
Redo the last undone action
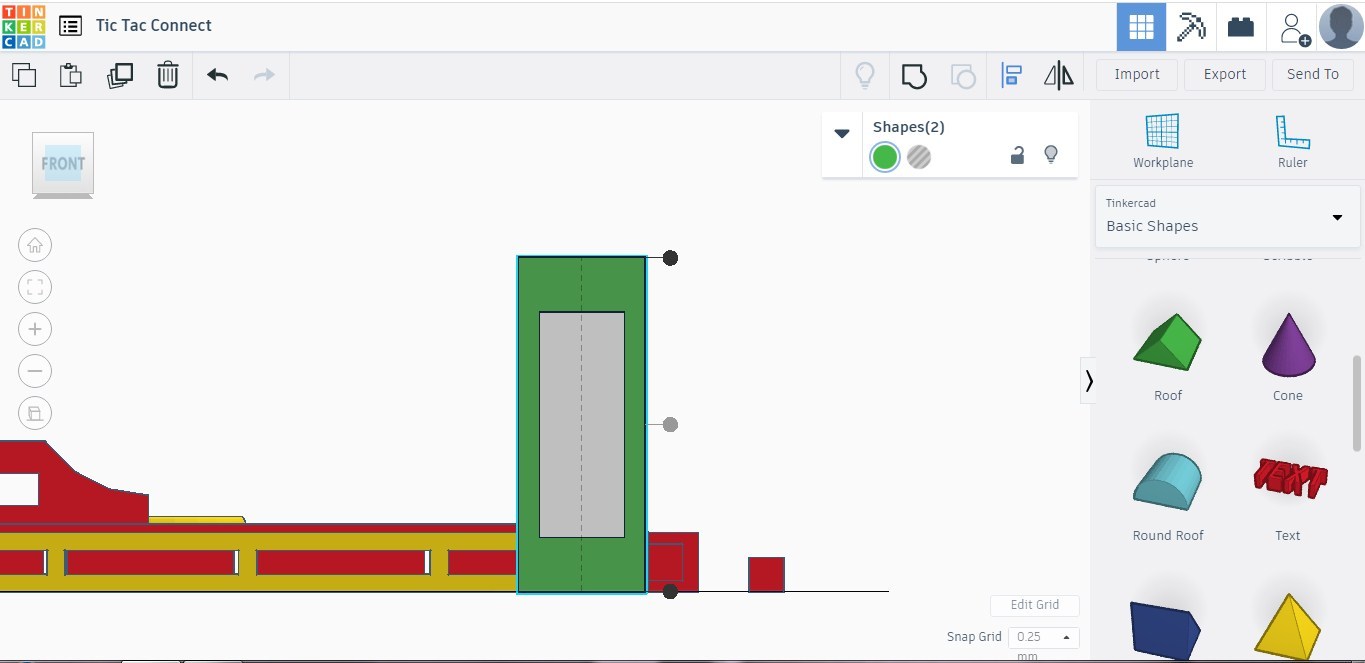pos(264,75)
